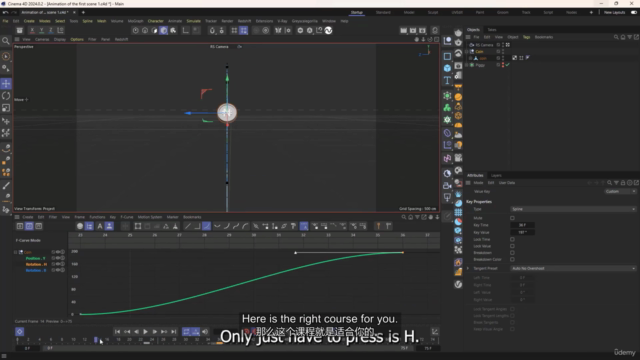Click the Key Value input field
Screen dimensions: 640x360
pos(523,232)
